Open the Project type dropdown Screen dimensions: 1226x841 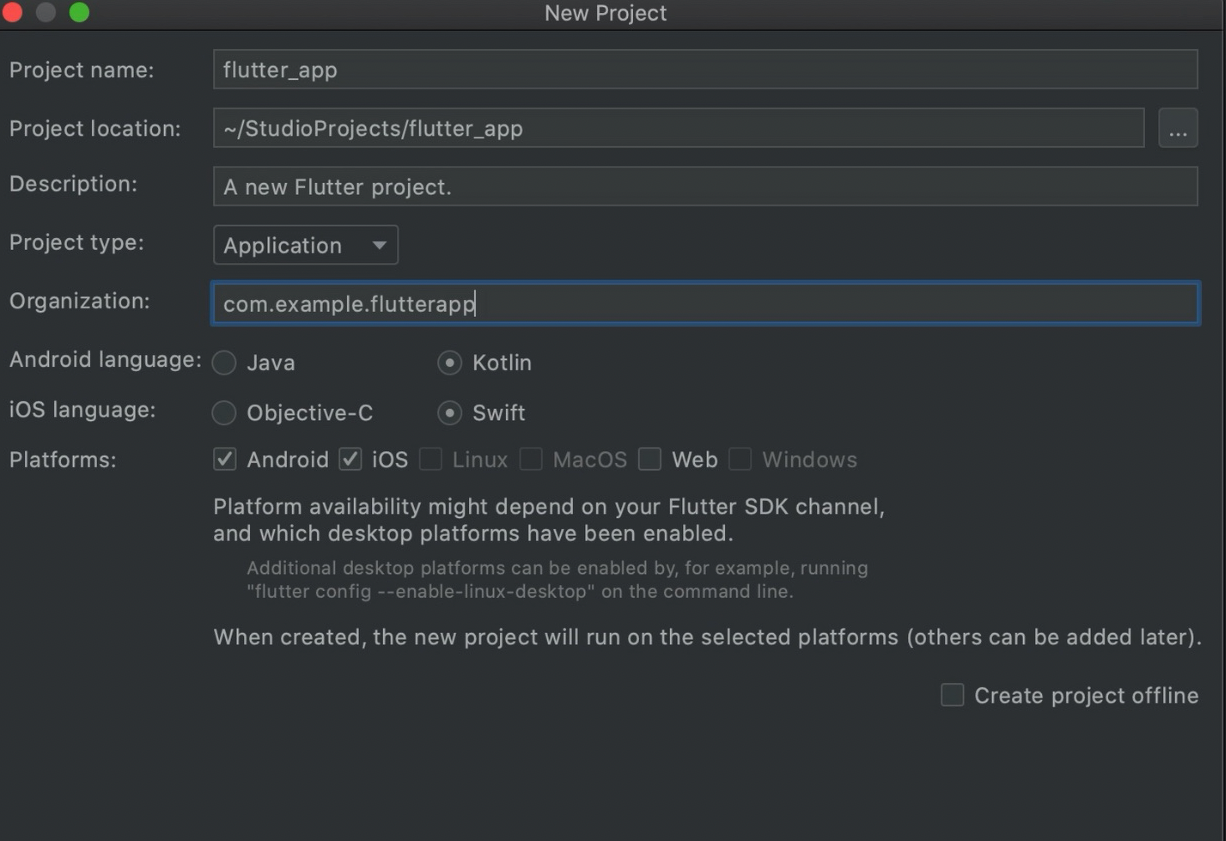(x=306, y=245)
